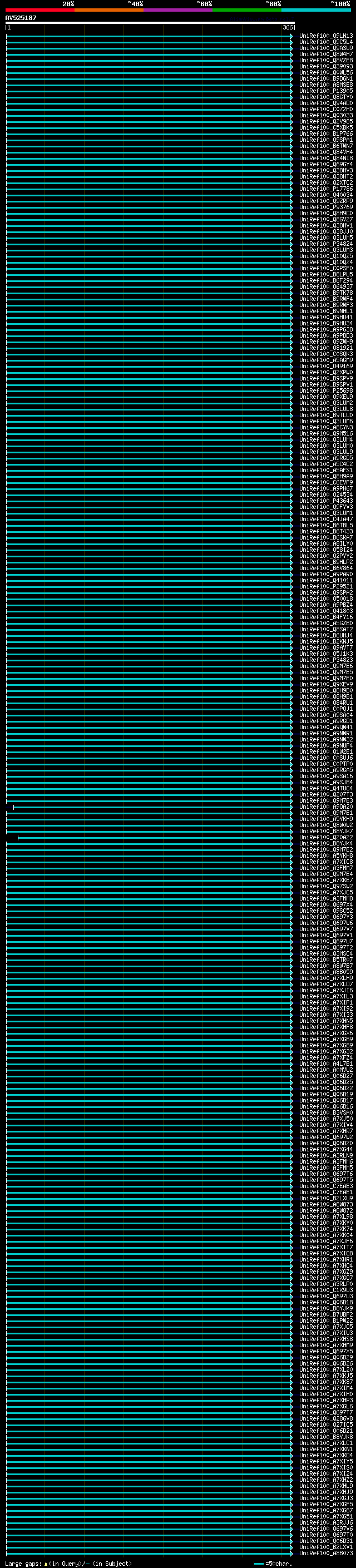
Task: Select the UniRef100_Q84VH4 label
Action: [x=325, y=152]
